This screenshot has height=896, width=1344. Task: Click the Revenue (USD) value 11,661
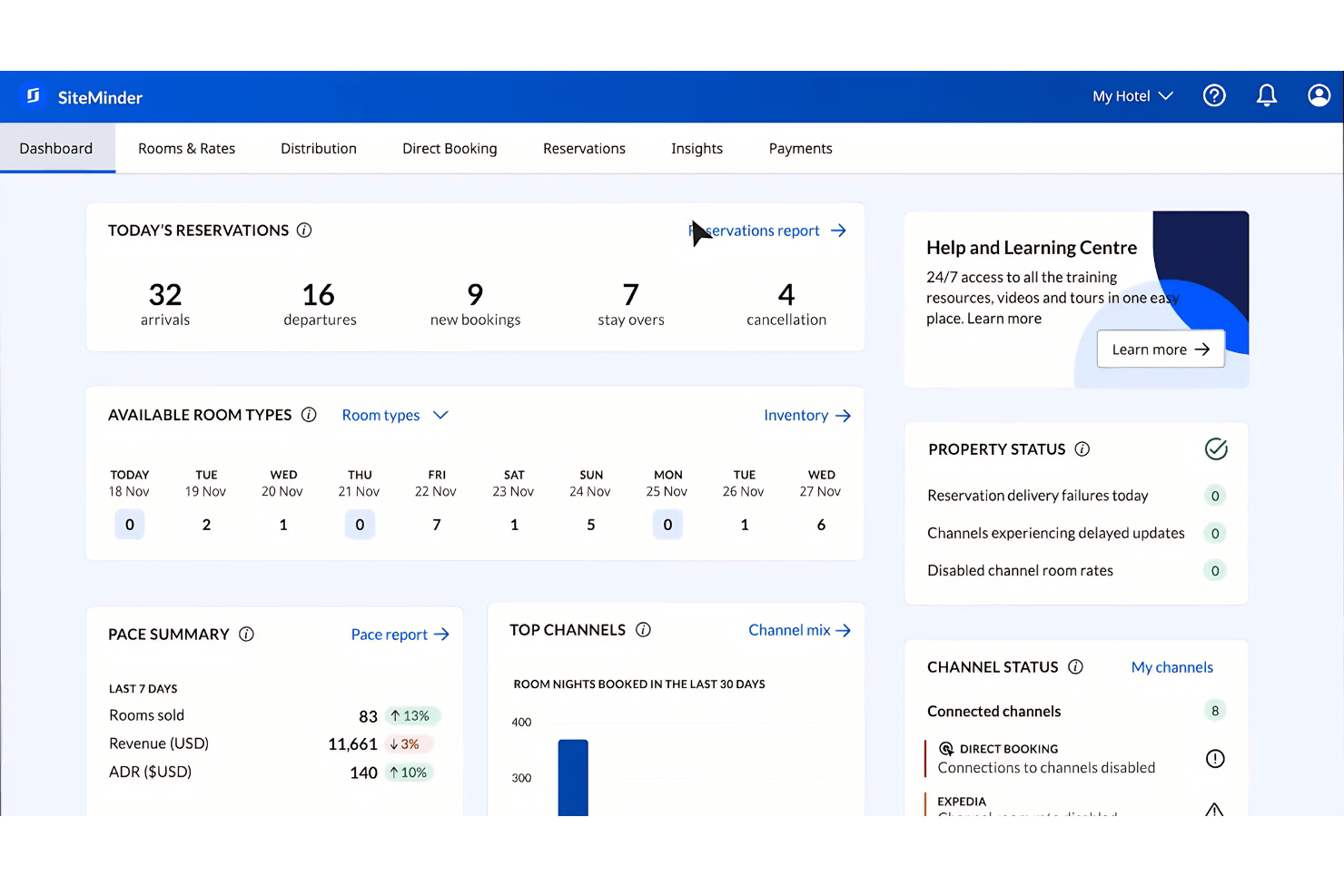352,744
